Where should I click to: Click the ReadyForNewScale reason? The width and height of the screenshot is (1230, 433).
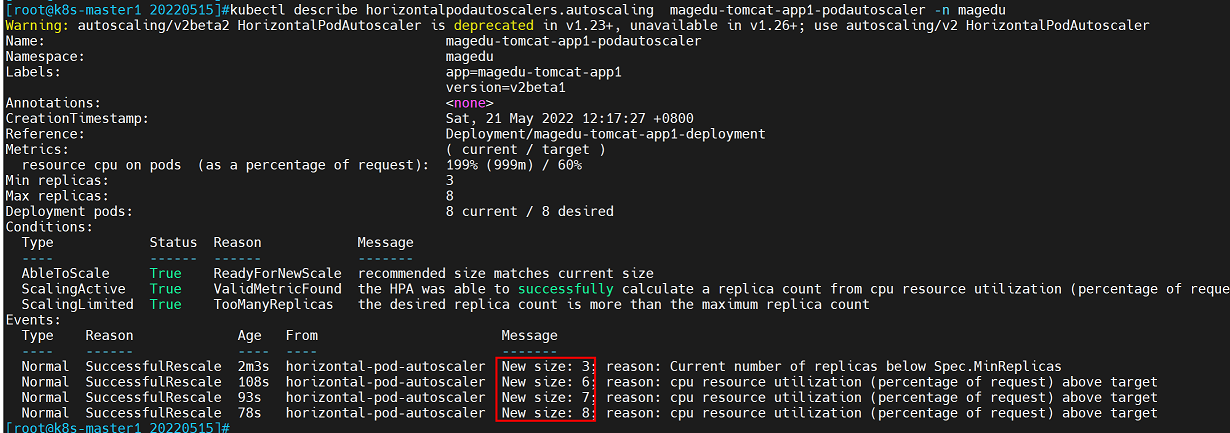pyautogui.click(x=277, y=273)
